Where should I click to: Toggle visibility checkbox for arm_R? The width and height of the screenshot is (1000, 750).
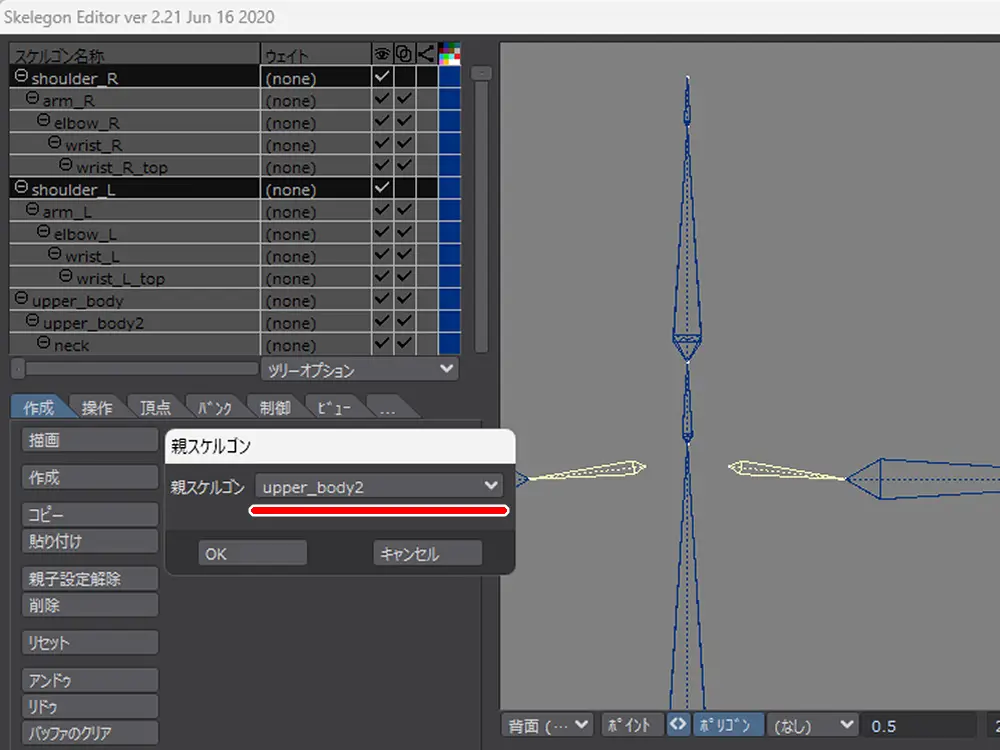click(382, 100)
